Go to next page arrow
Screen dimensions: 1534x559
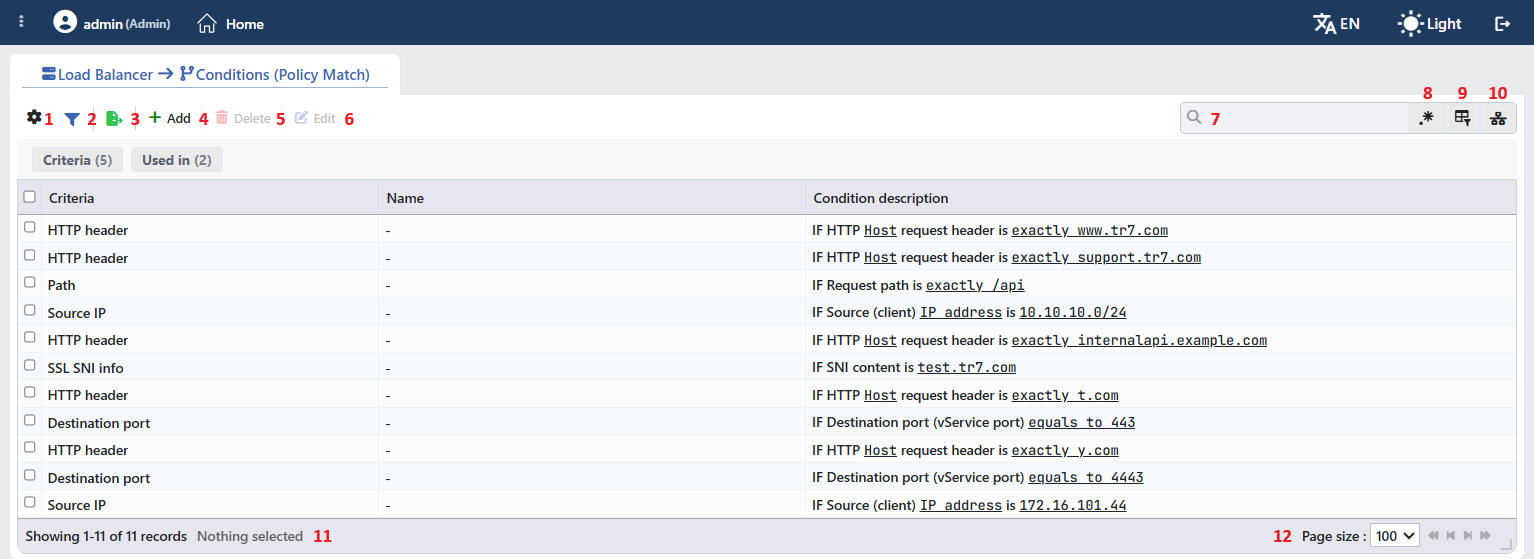[x=1467, y=536]
